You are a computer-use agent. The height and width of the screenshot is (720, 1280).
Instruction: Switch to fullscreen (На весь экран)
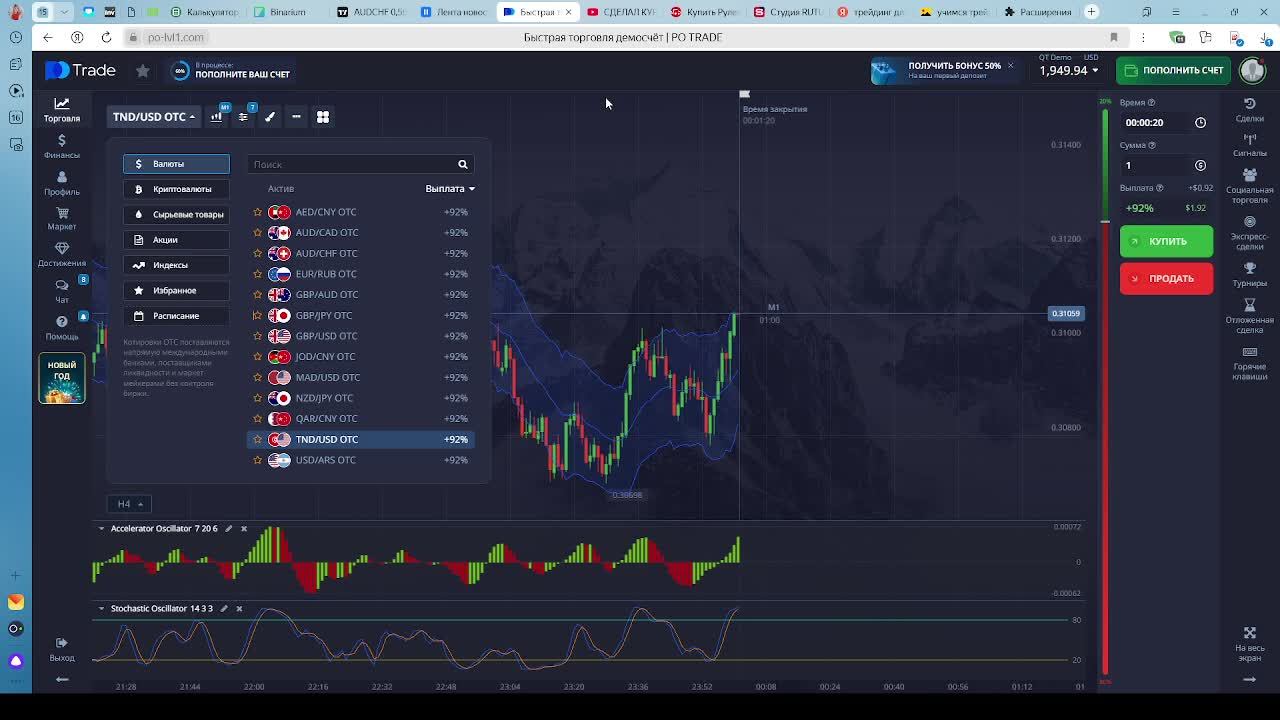1249,644
